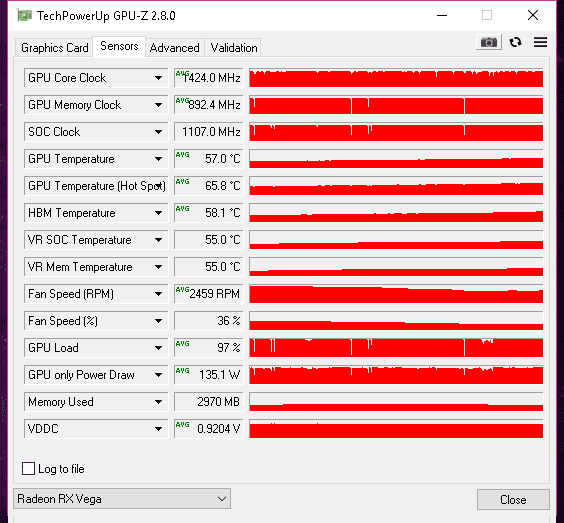Click the 1107.0 MHz SOC clock value
The height and width of the screenshot is (523, 564).
tap(209, 132)
